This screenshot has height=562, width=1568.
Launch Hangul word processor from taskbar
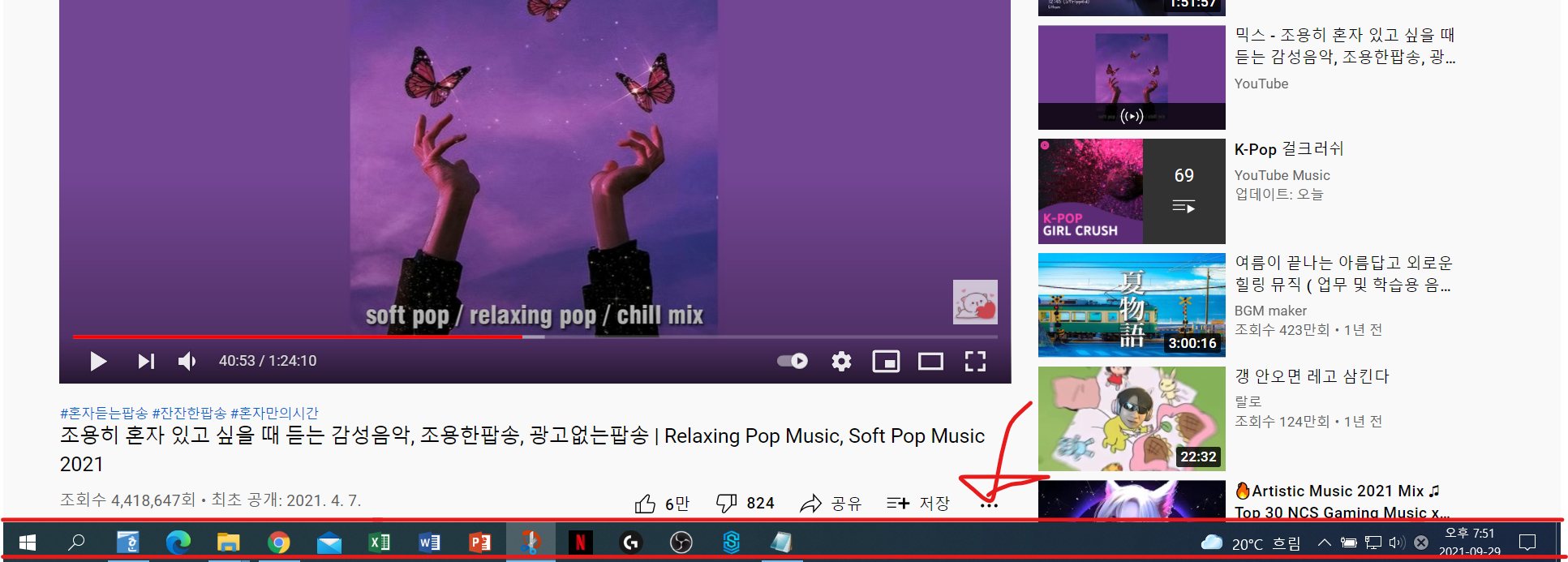pos(127,542)
